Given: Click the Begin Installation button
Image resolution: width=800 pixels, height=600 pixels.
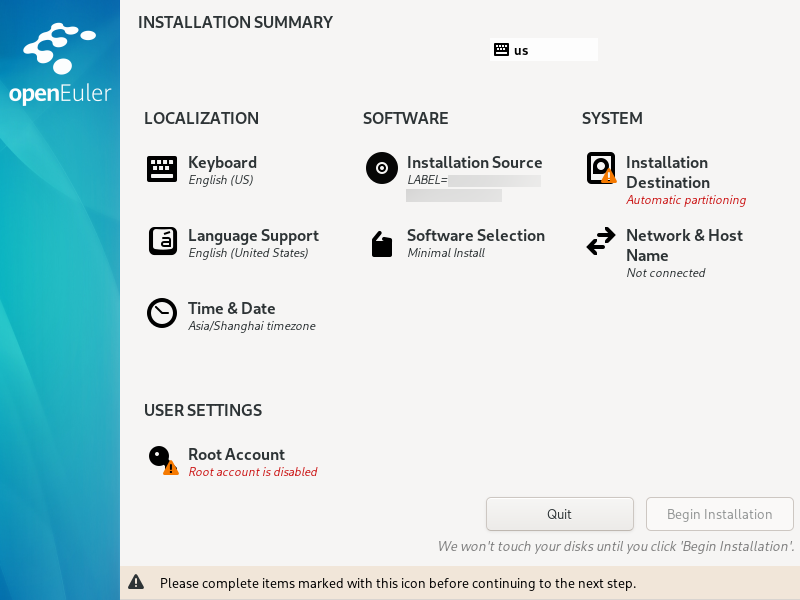Looking at the screenshot, I should (719, 514).
